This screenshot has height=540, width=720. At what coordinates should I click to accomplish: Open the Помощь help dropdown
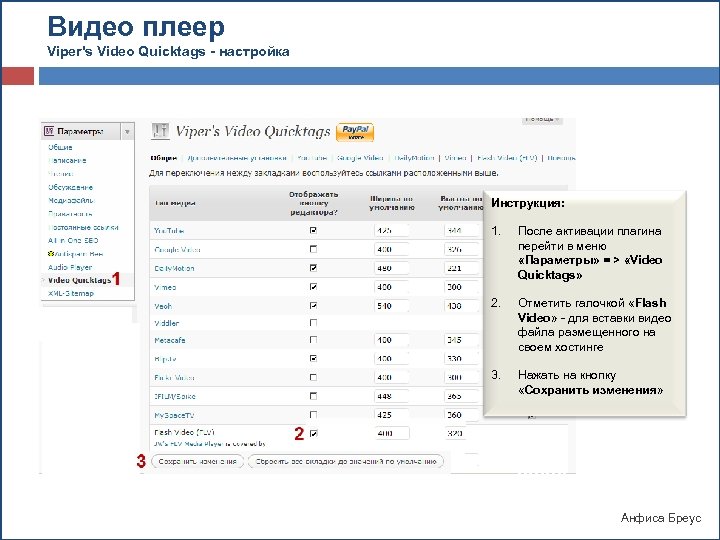pos(543,120)
